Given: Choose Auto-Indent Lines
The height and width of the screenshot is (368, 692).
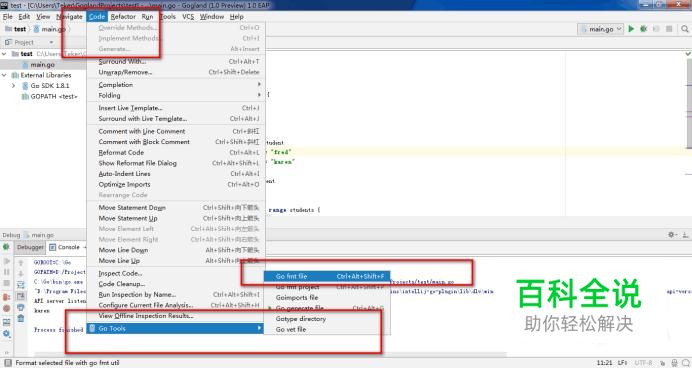Looking at the screenshot, I should [x=176, y=174].
